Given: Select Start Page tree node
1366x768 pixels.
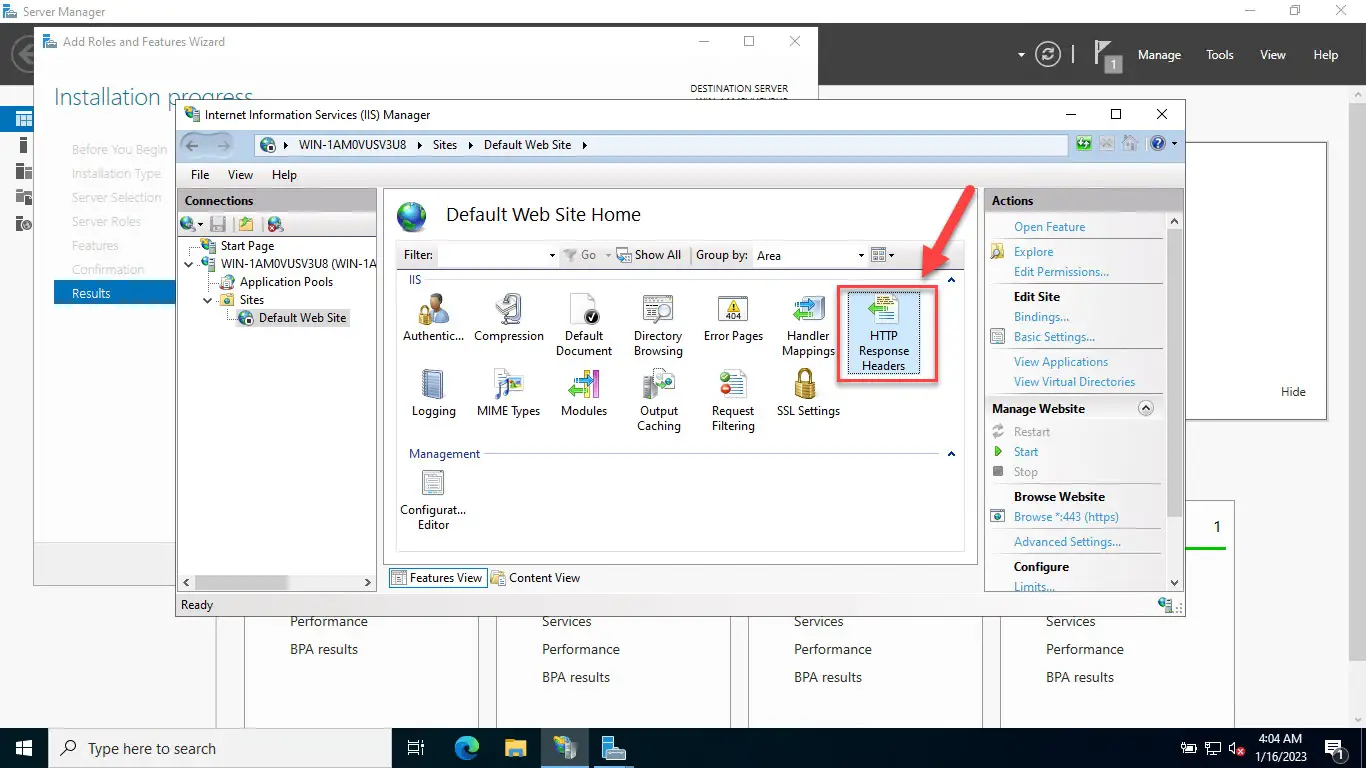Looking at the screenshot, I should pos(247,246).
